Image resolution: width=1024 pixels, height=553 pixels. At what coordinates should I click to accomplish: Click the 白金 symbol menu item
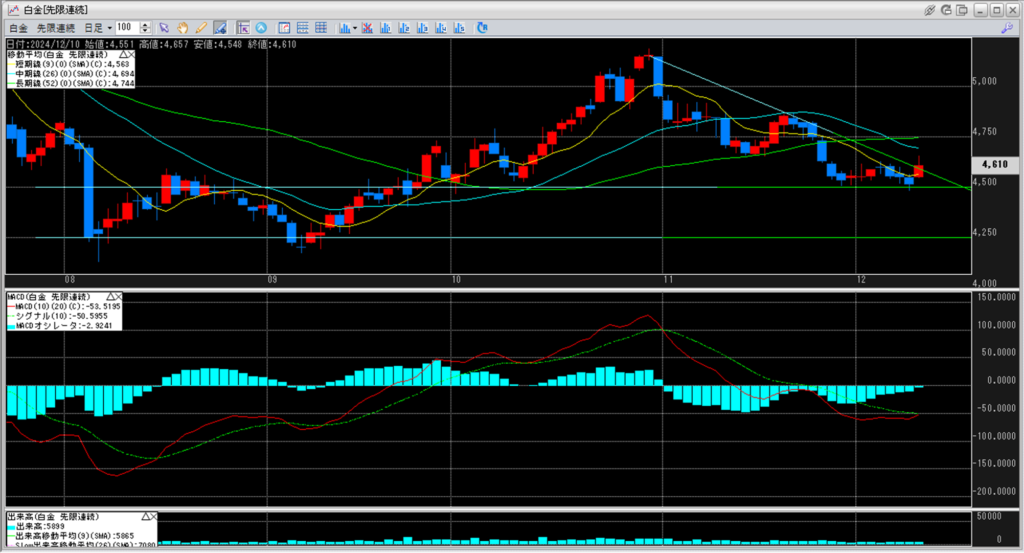tap(18, 27)
